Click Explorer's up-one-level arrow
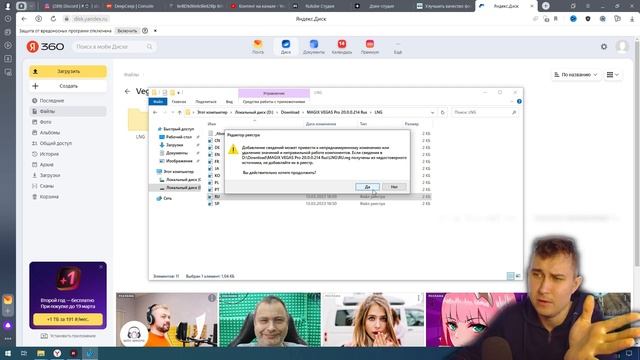Screen dimensions: 640x360 [180, 112]
